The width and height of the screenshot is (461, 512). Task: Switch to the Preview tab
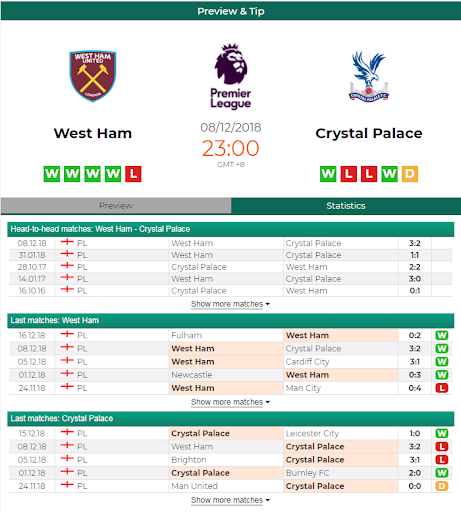pos(116,206)
